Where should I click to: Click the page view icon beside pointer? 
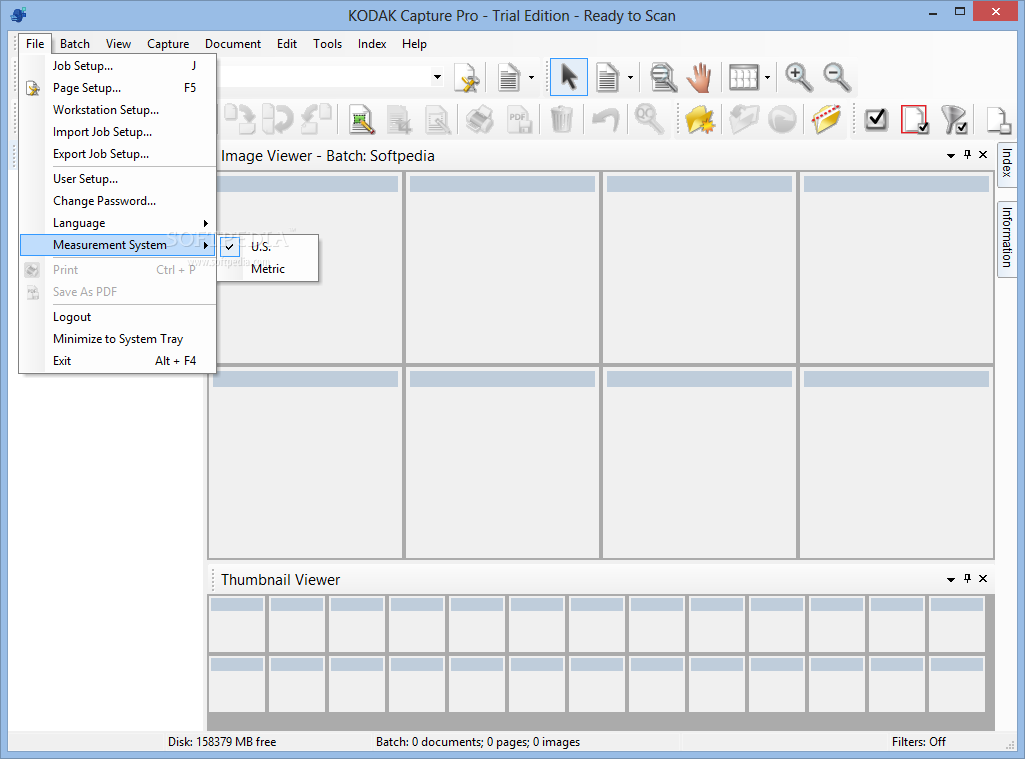click(608, 78)
